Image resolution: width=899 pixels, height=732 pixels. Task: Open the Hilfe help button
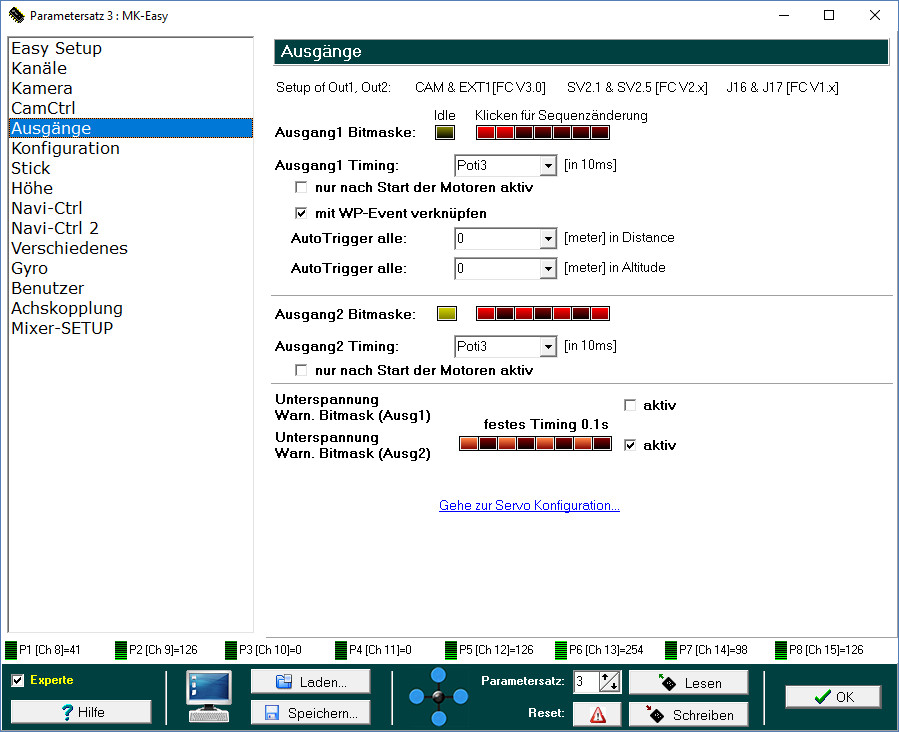point(81,712)
